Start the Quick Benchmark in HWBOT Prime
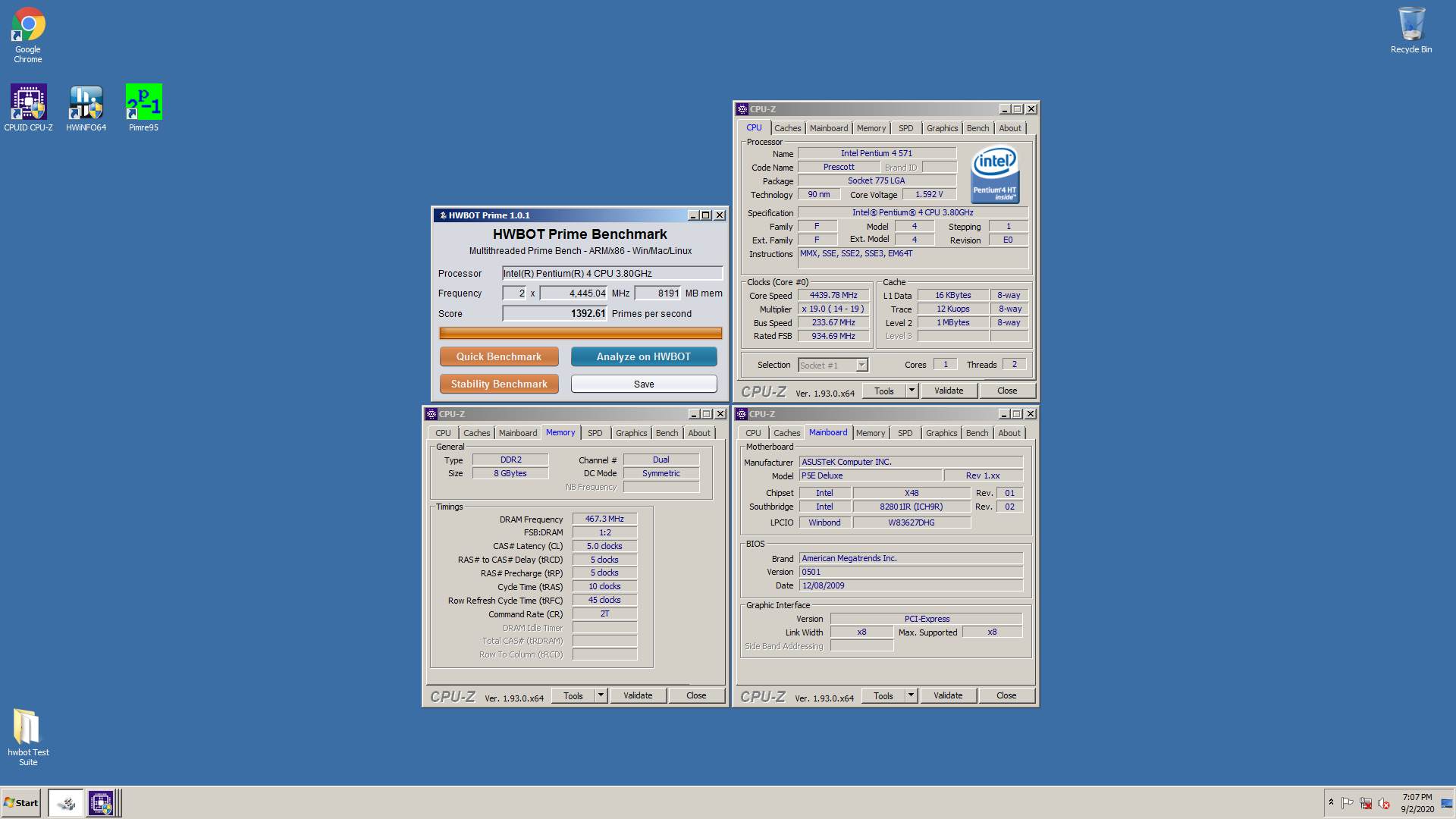Viewport: 1456px width, 819px height. [x=499, y=356]
